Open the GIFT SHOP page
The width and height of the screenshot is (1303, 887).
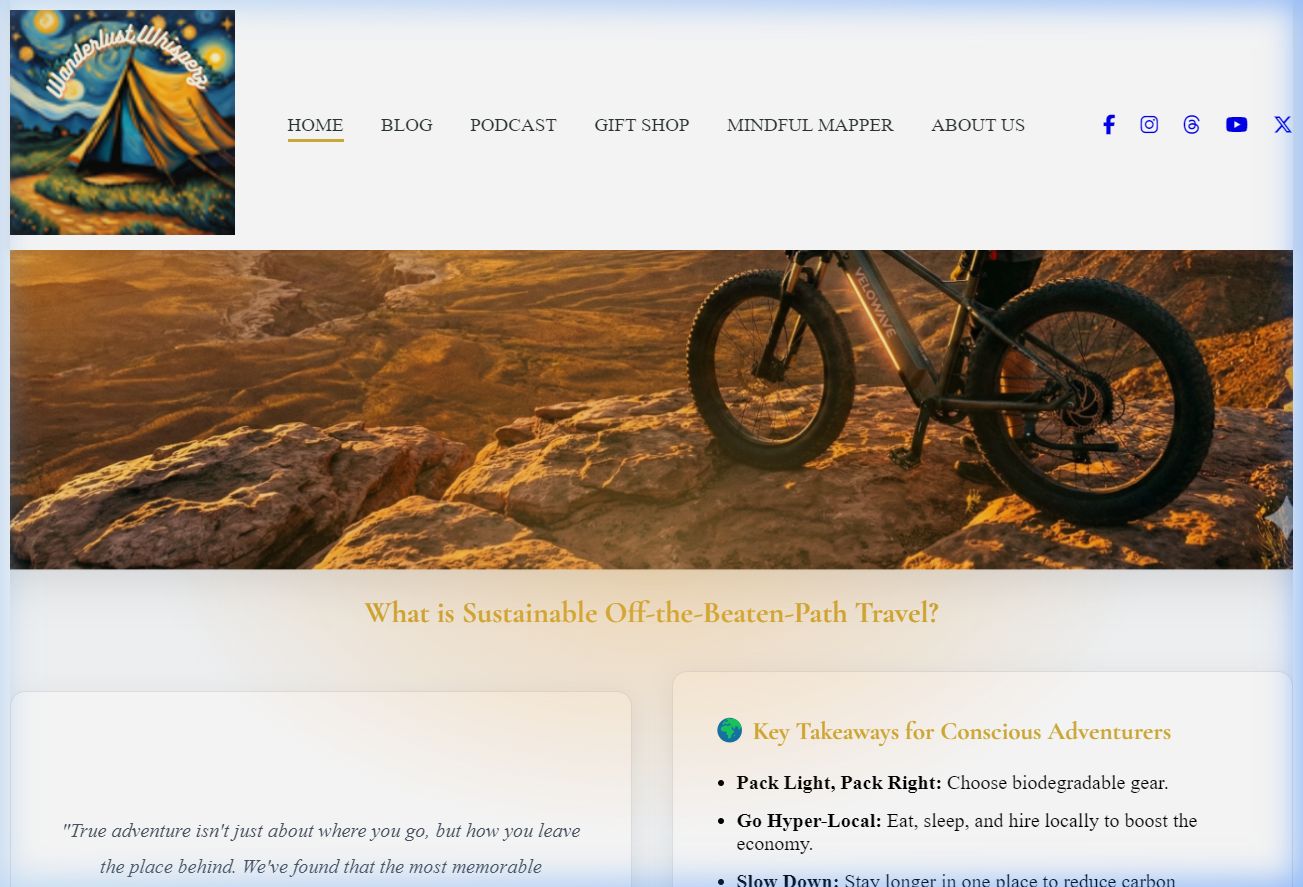tap(641, 125)
